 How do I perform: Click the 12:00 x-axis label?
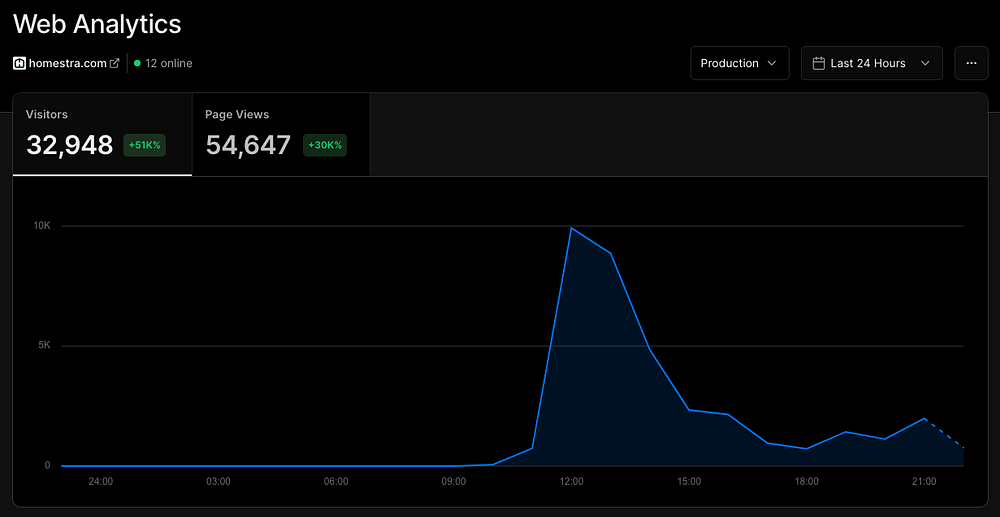571,481
